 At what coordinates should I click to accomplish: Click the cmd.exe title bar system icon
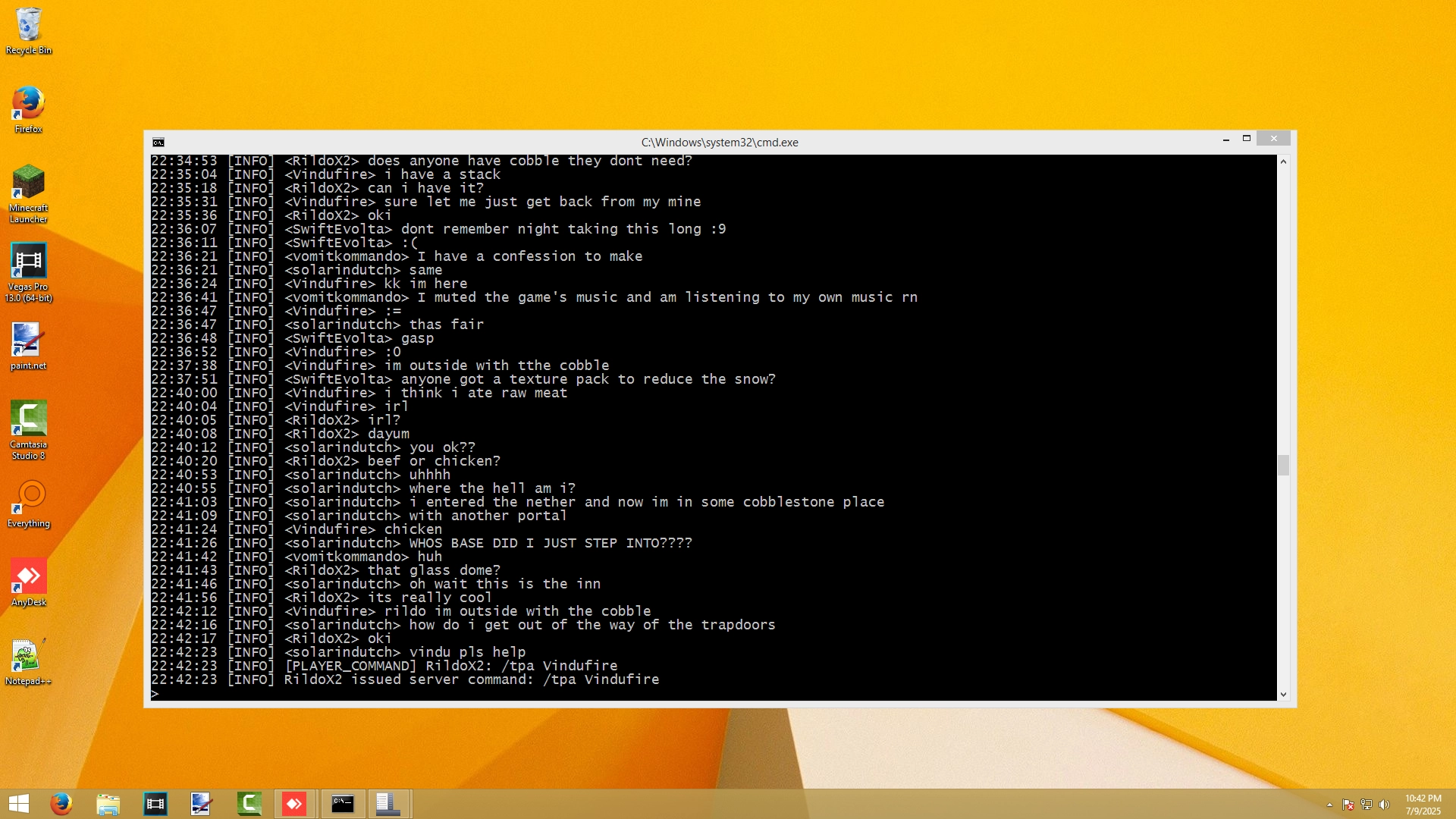(x=158, y=143)
